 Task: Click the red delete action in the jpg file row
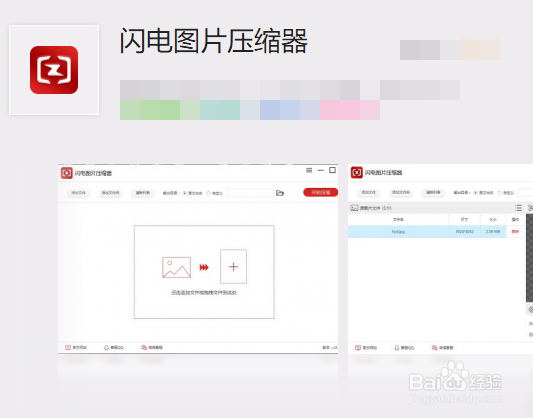point(515,231)
